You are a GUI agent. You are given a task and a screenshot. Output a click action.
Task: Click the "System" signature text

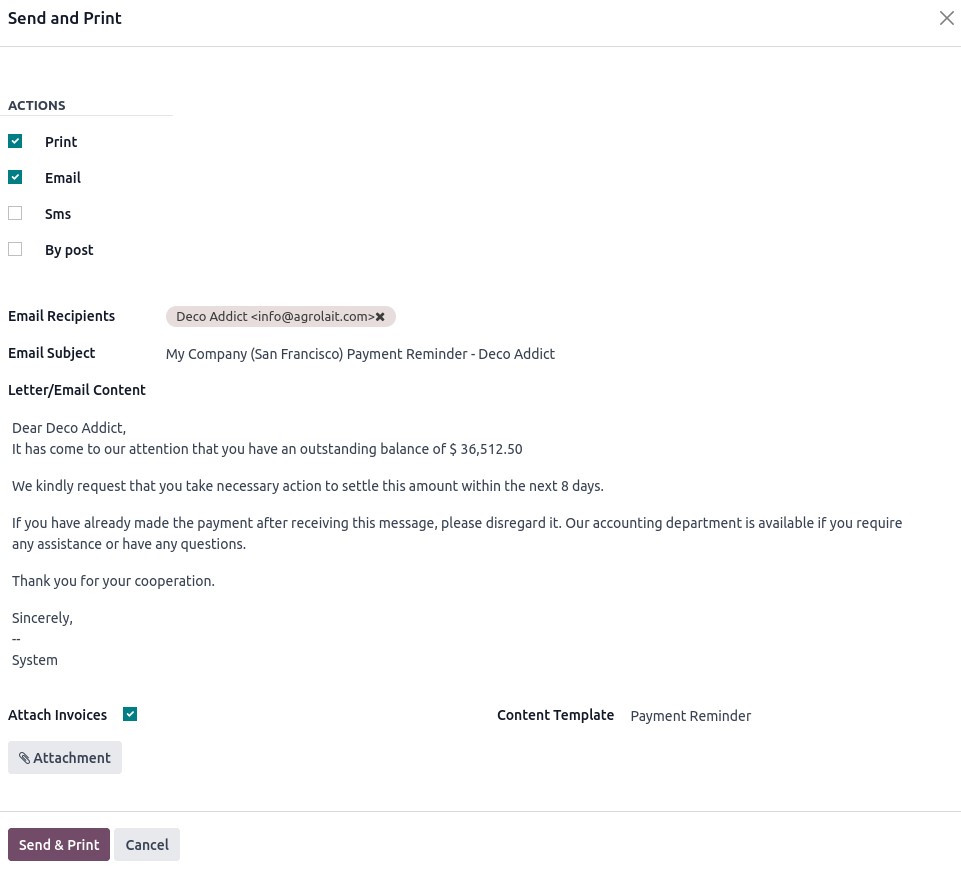coord(35,660)
